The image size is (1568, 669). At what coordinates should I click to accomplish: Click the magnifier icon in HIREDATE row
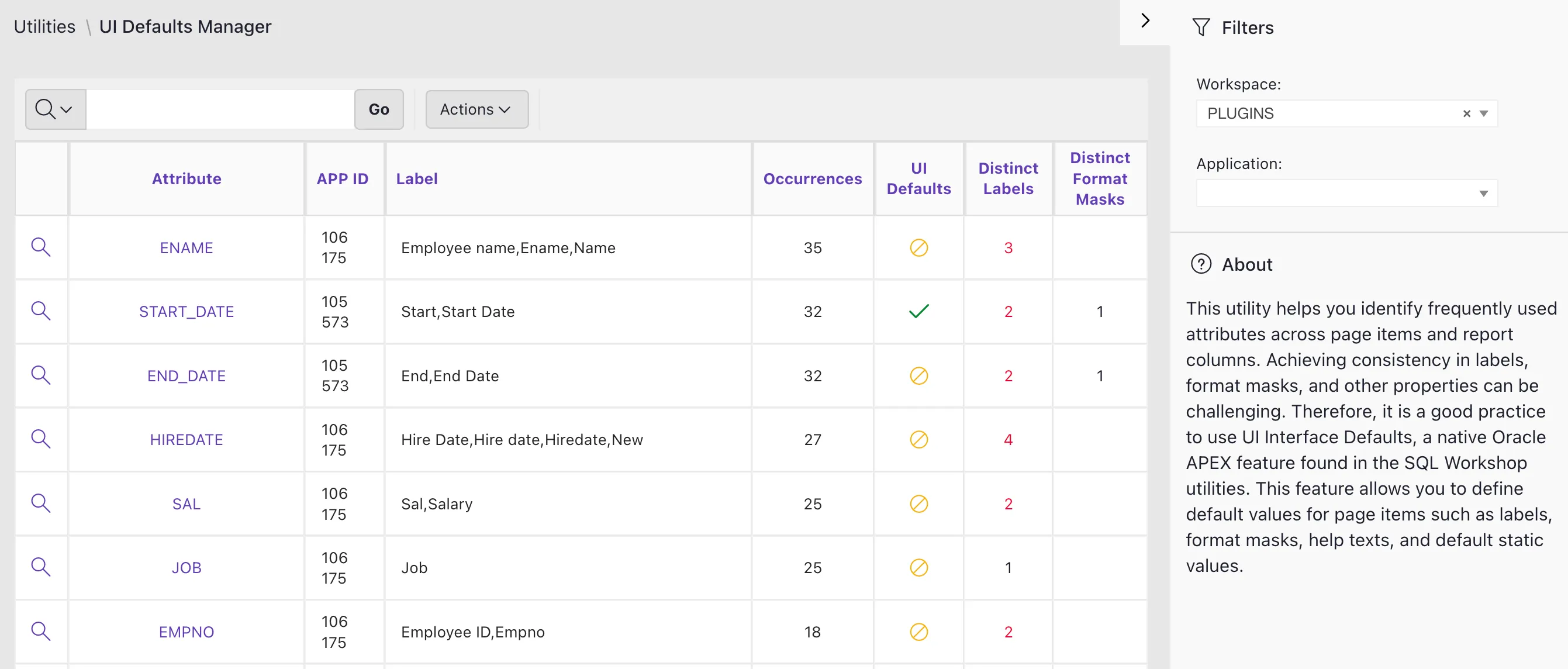pyautogui.click(x=41, y=439)
